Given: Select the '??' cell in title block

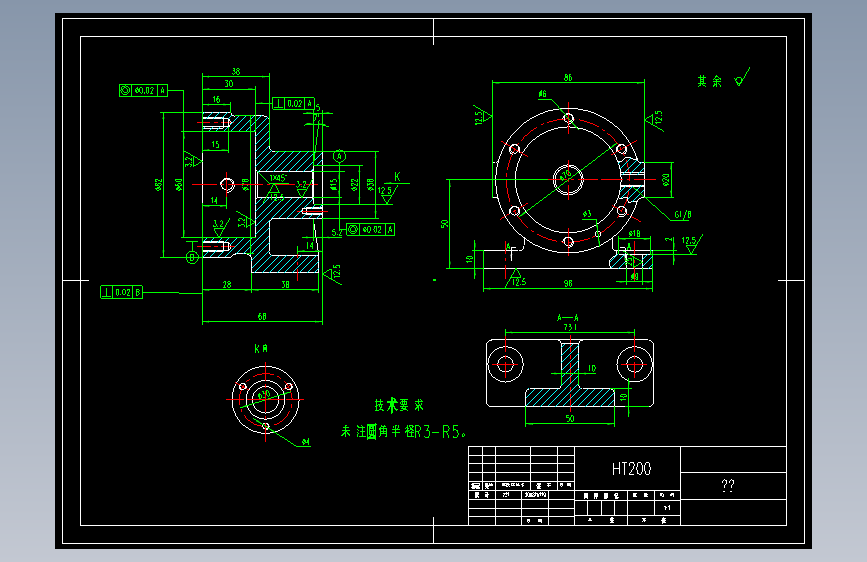Looking at the screenshot, I should pyautogui.click(x=728, y=486).
